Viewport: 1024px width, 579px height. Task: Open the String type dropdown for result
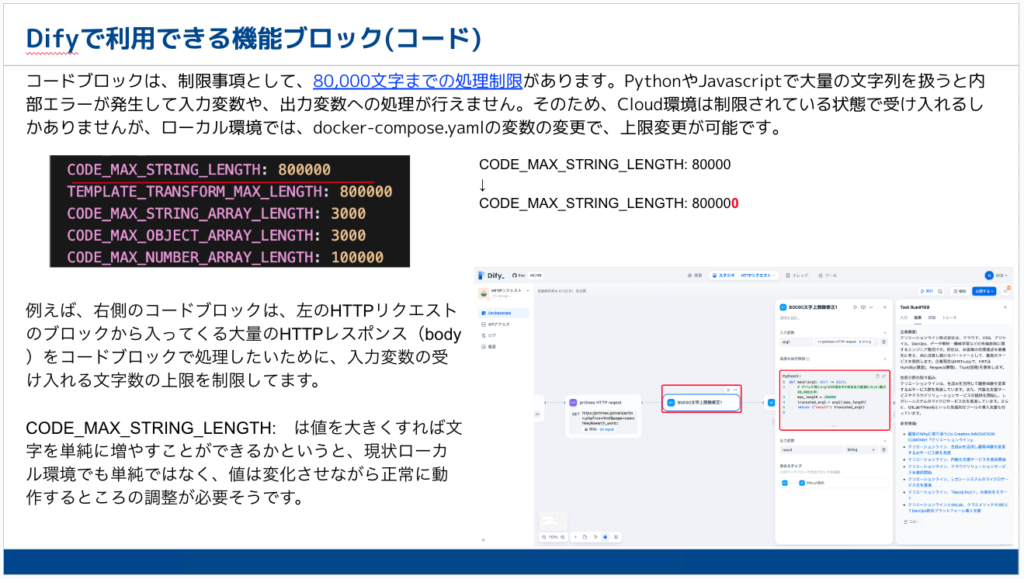click(x=861, y=450)
